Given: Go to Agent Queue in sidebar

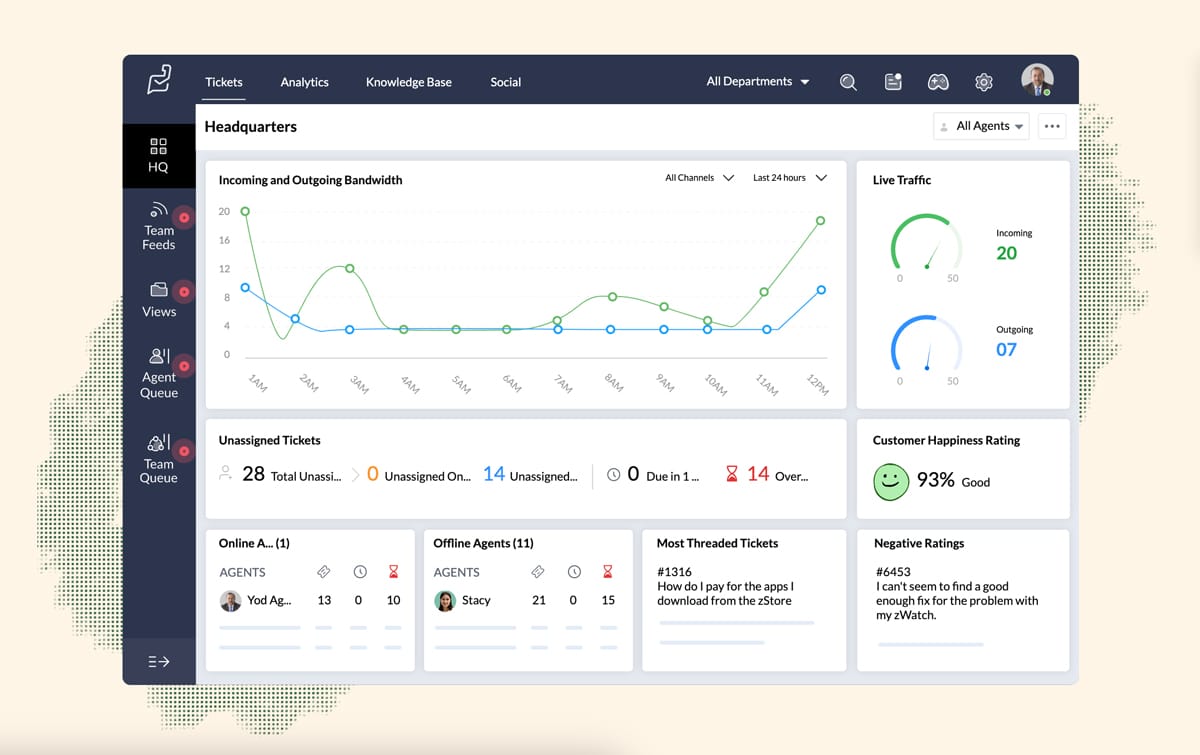Looking at the screenshot, I should (158, 373).
